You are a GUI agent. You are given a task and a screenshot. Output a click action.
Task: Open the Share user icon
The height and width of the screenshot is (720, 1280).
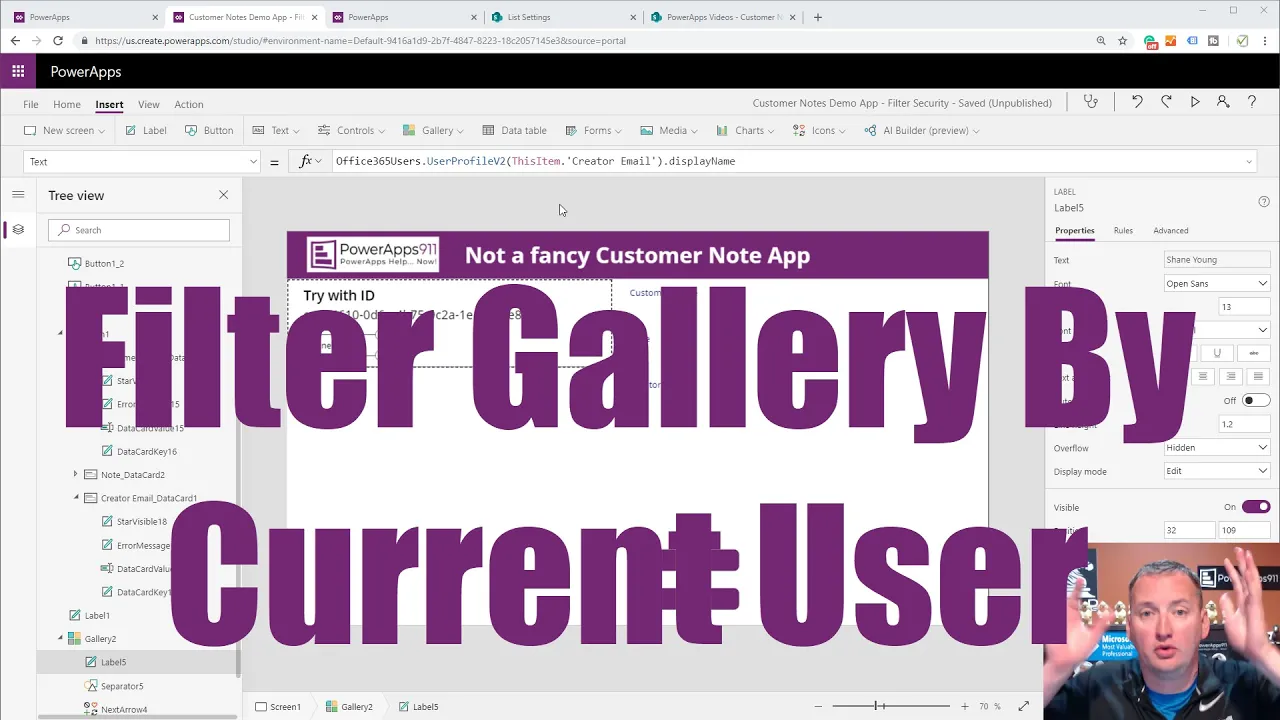pyautogui.click(x=1223, y=102)
